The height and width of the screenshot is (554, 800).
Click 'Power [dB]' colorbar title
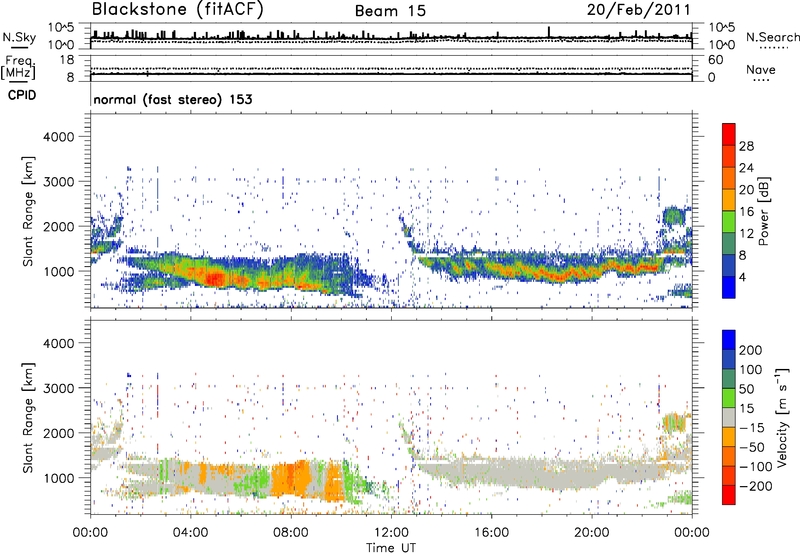tap(763, 211)
